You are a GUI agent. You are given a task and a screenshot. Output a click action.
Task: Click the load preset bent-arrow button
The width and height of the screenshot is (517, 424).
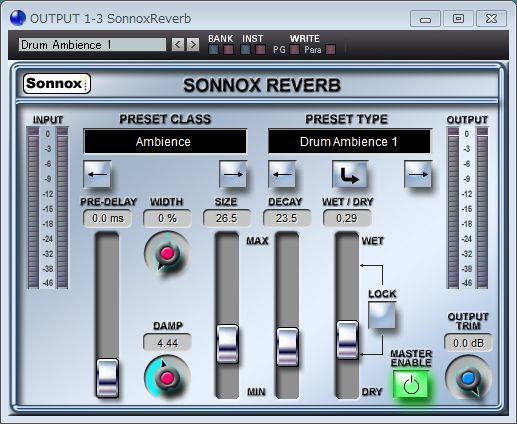coord(350,174)
